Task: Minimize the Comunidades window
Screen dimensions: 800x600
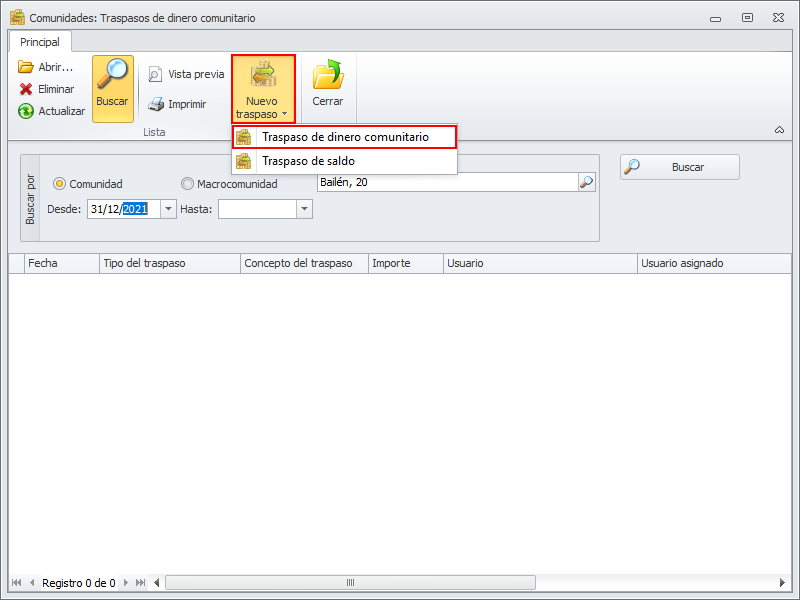Action: tap(715, 18)
